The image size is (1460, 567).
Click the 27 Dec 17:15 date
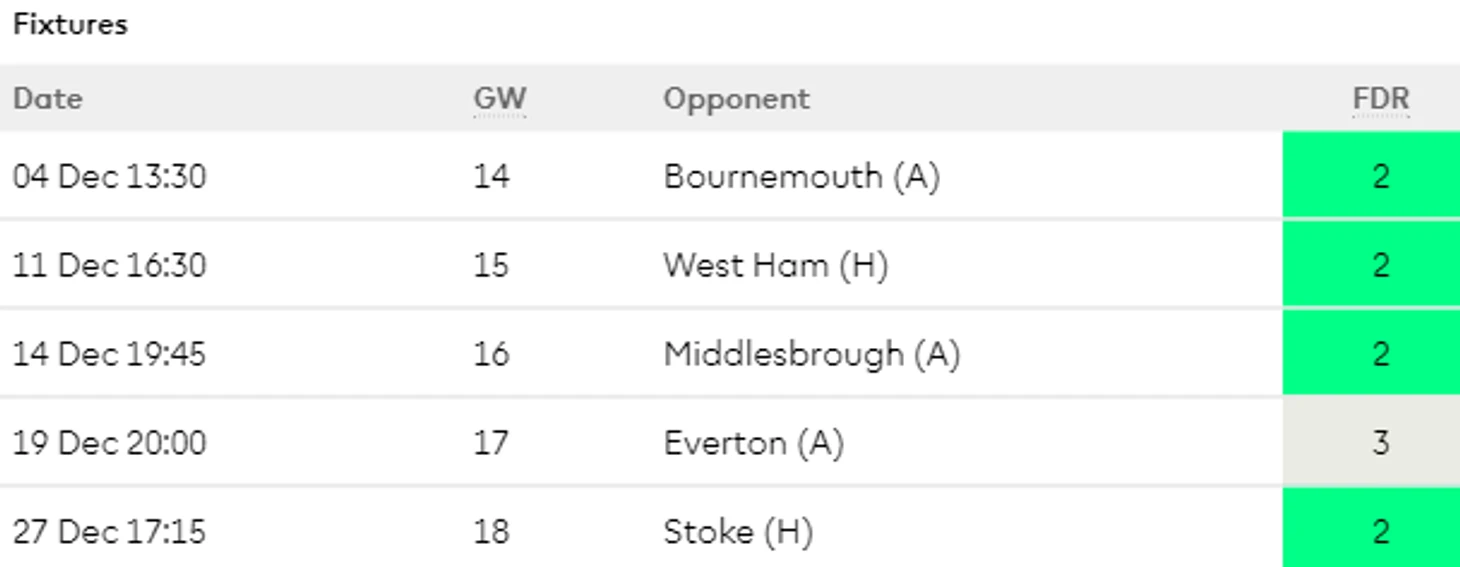click(109, 530)
